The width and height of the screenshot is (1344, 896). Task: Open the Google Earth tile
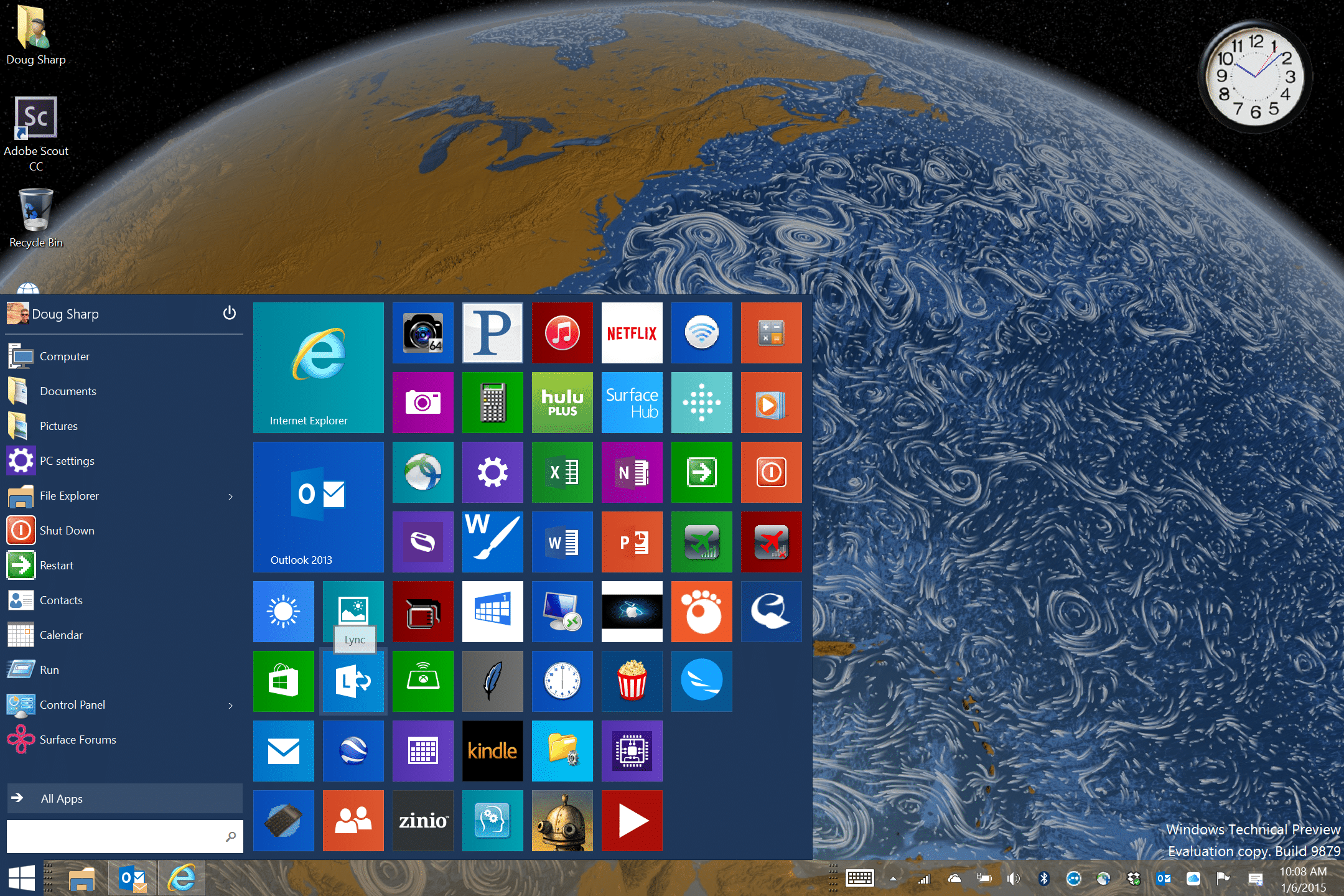pyautogui.click(x=353, y=751)
